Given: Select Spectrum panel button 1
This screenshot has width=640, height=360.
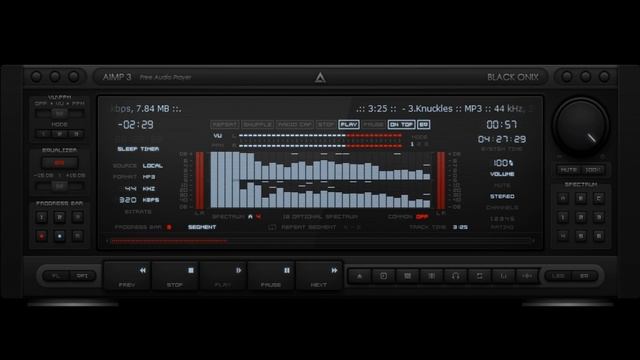Looking at the screenshot, I should pyautogui.click(x=563, y=217).
